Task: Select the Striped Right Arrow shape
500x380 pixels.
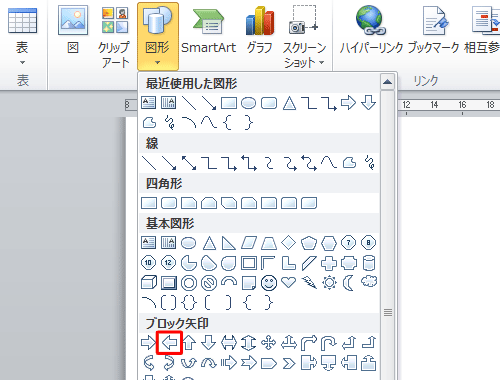Action: (229, 363)
